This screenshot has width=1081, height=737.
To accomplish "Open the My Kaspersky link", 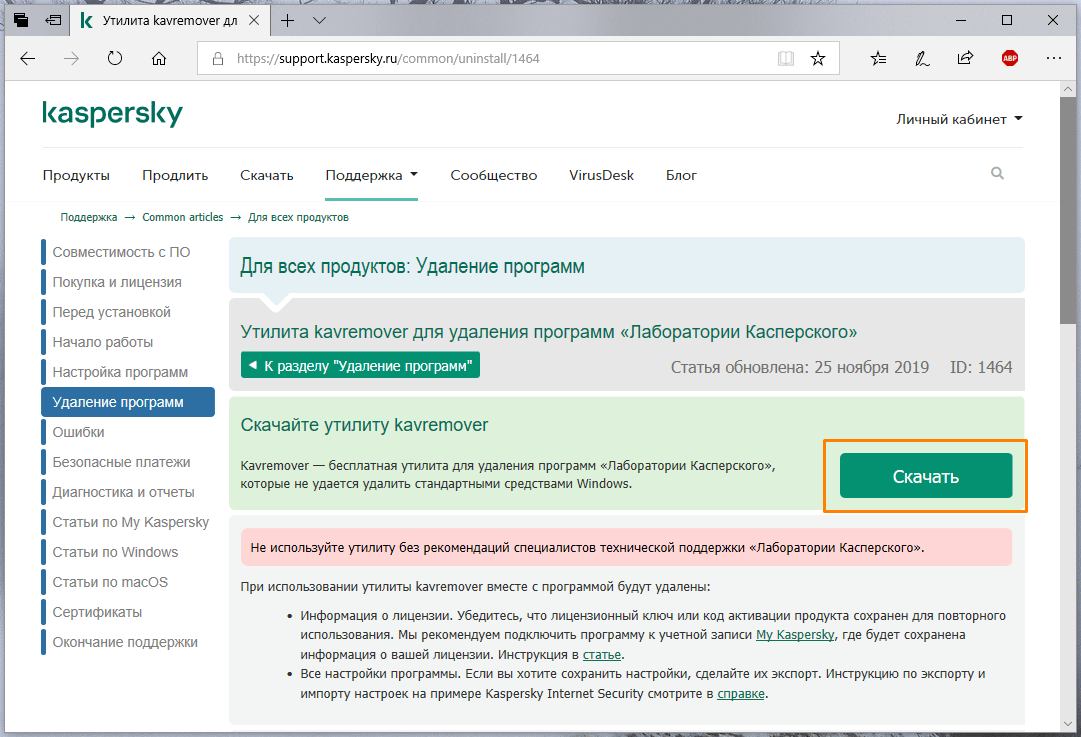I will 795,634.
